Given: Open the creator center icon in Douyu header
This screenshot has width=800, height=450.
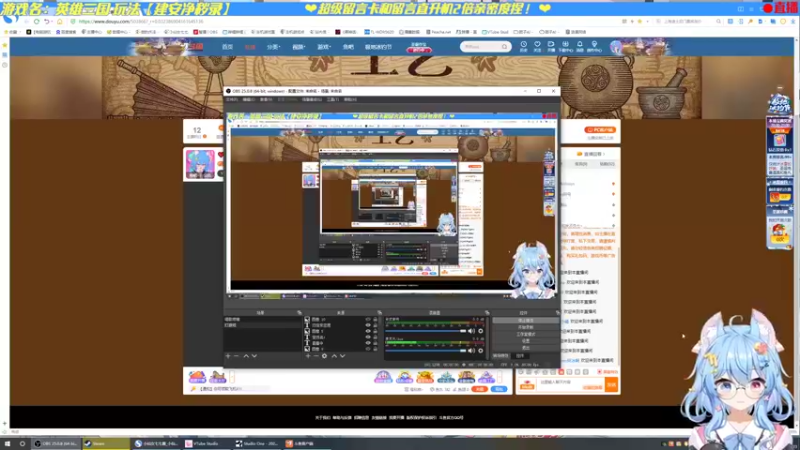Looking at the screenshot, I should coord(594,46).
